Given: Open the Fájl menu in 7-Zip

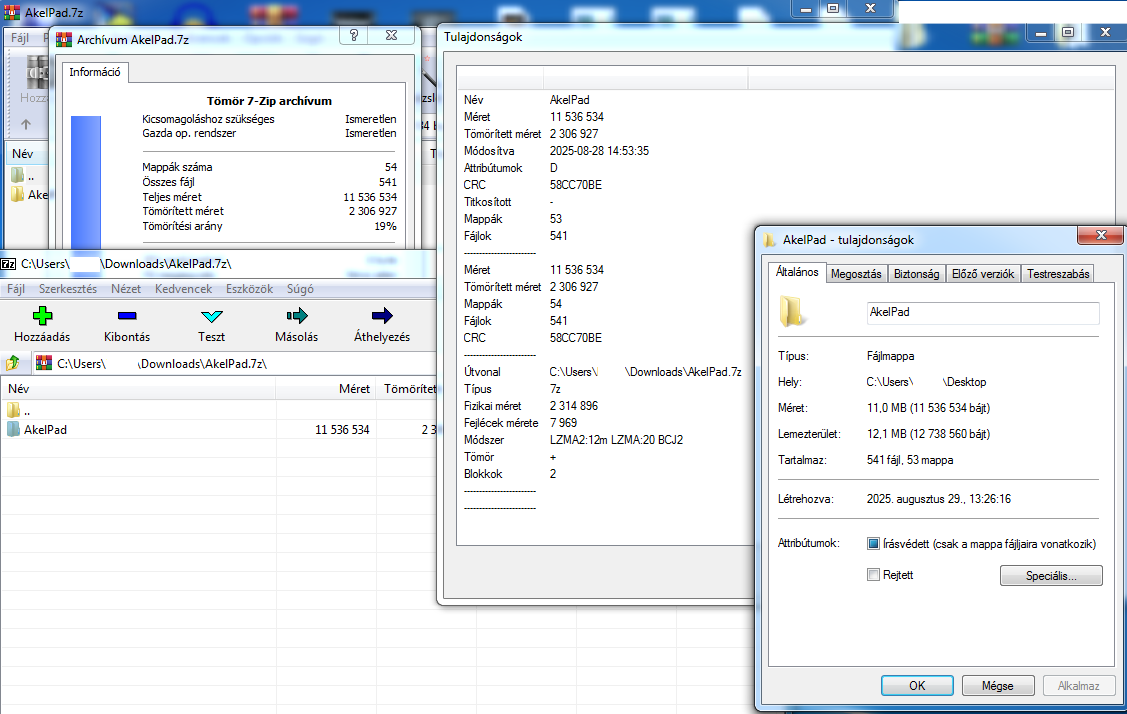Looking at the screenshot, I should click(16, 289).
